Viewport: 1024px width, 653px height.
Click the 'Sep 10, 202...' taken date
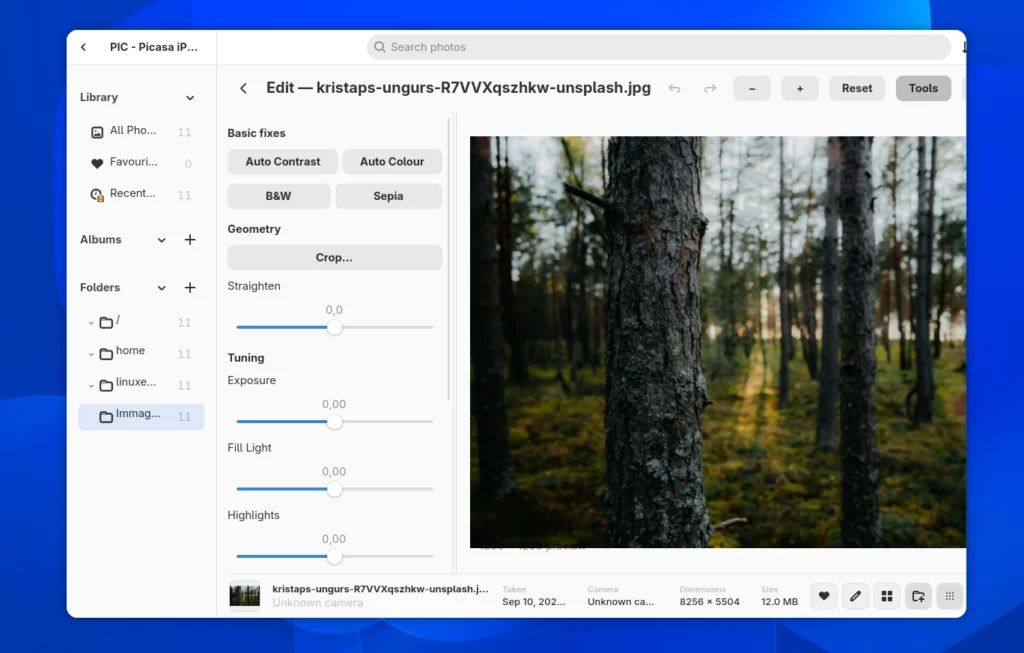[x=534, y=601]
